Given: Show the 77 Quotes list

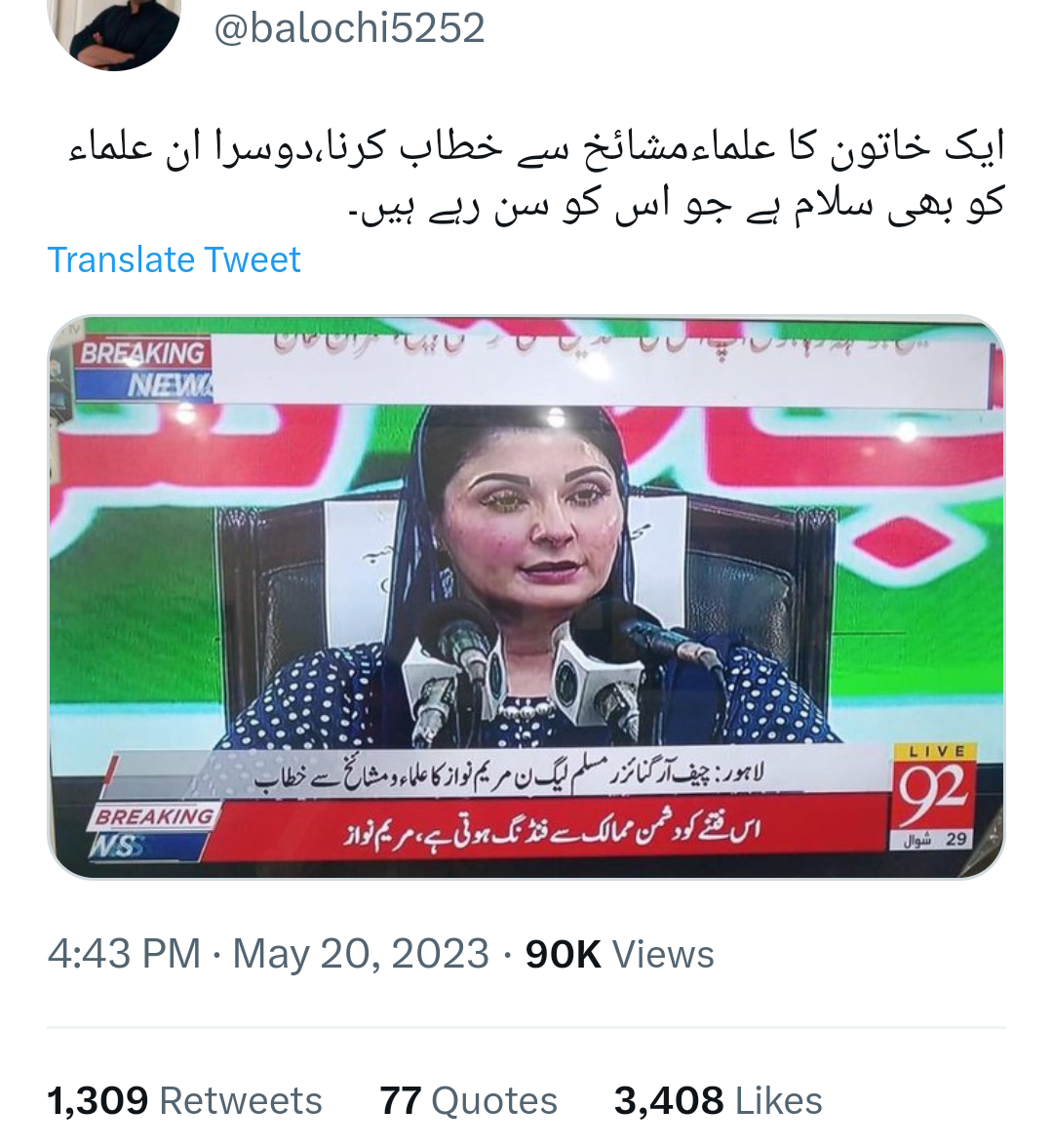Looking at the screenshot, I should [x=468, y=1100].
